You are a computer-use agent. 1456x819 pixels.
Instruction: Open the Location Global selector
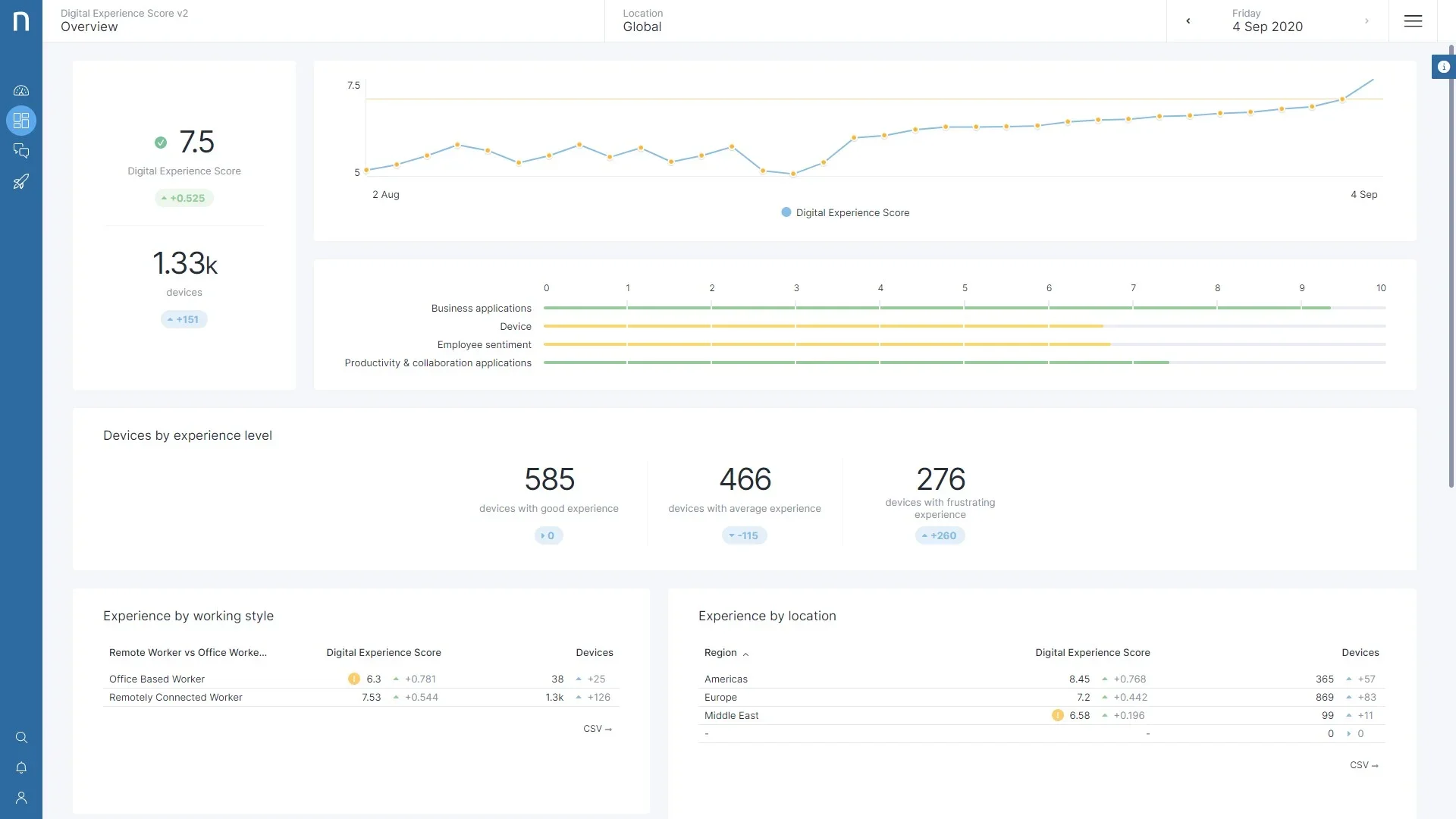(642, 21)
